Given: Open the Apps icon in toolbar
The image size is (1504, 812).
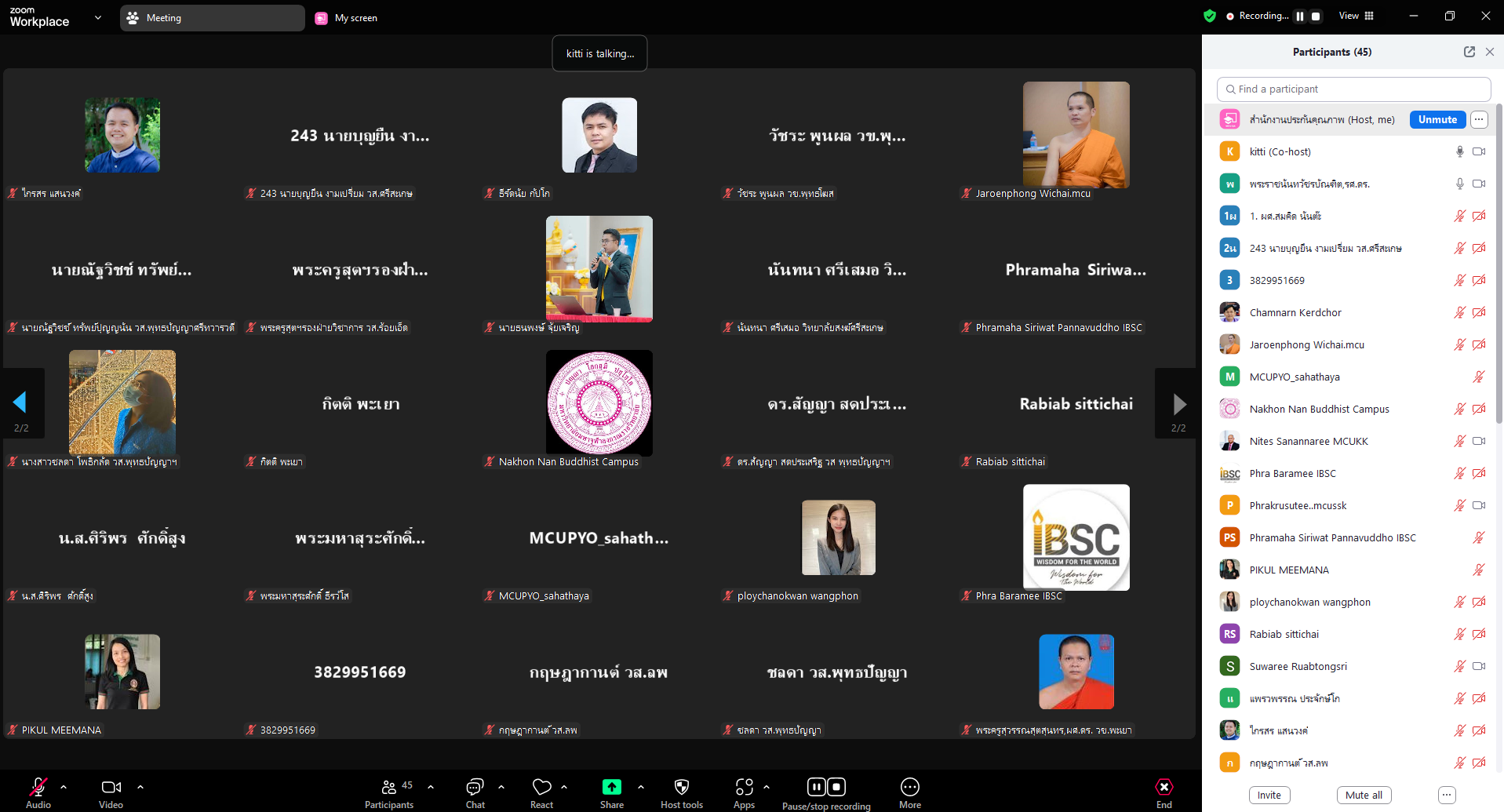Looking at the screenshot, I should pos(744,787).
